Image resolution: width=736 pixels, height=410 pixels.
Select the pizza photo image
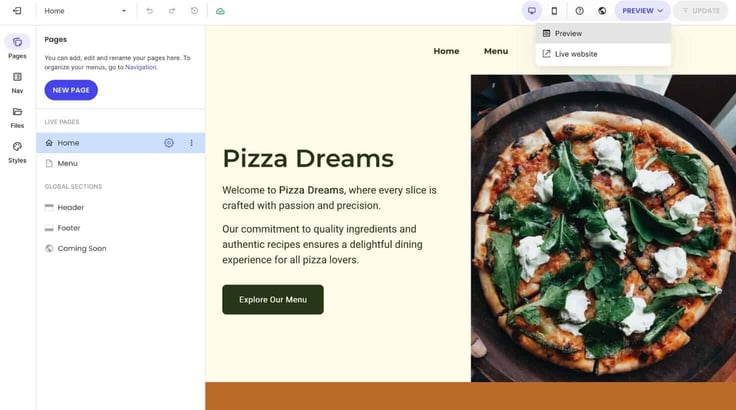tap(603, 228)
